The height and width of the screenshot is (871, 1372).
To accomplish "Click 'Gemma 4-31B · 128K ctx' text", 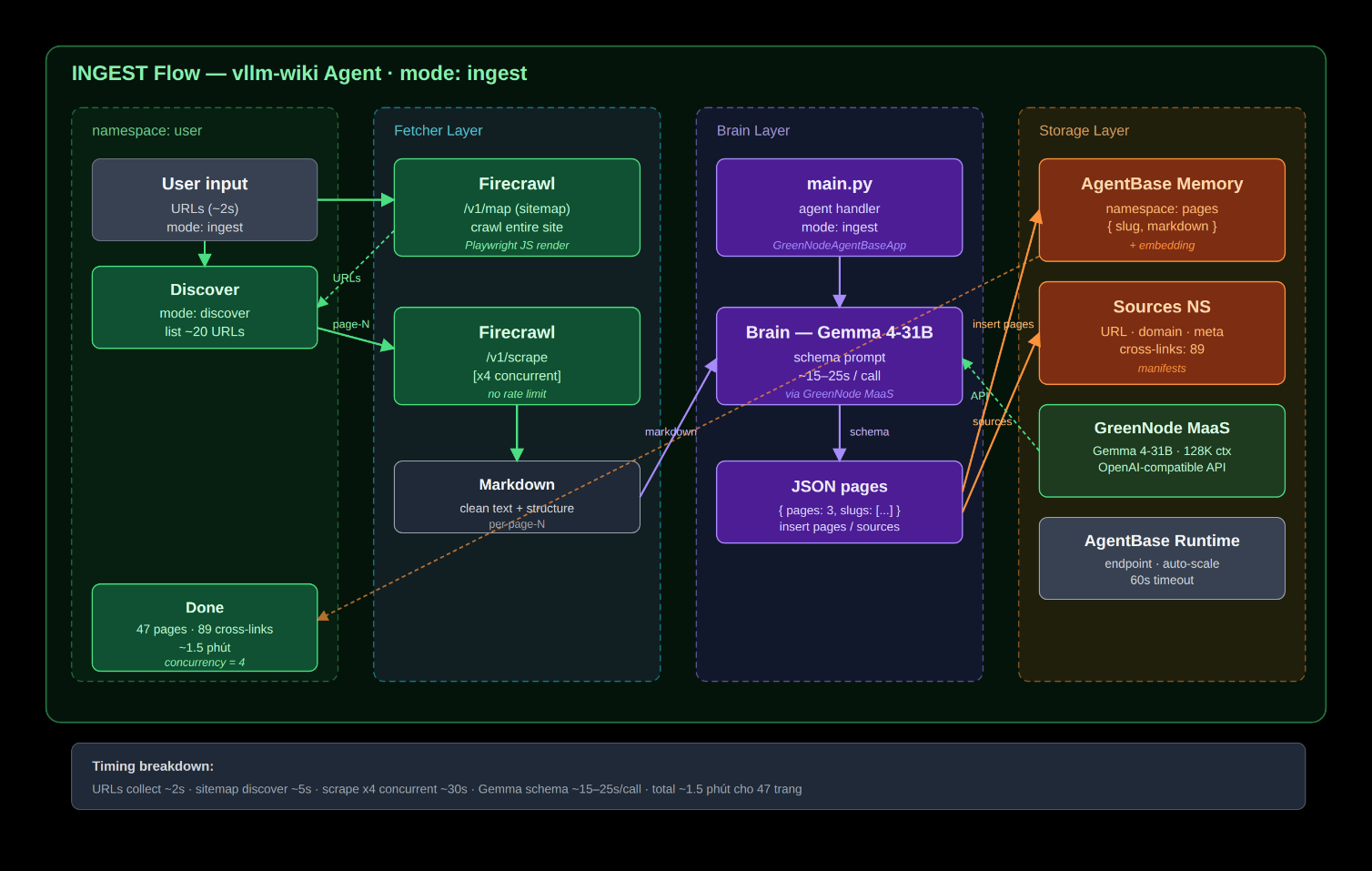I will [x=1162, y=451].
